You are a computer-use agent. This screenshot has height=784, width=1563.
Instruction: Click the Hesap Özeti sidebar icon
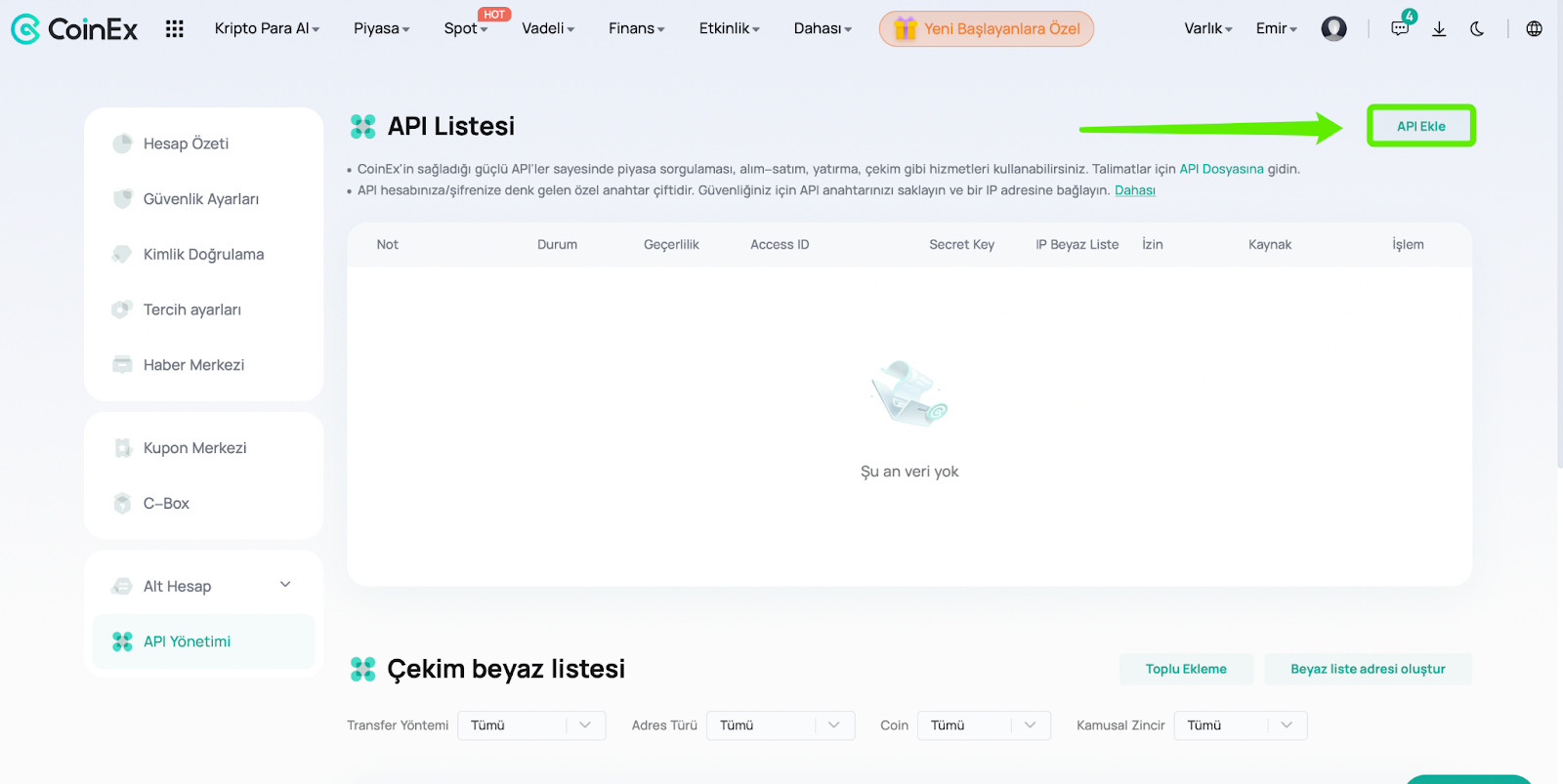pos(122,144)
